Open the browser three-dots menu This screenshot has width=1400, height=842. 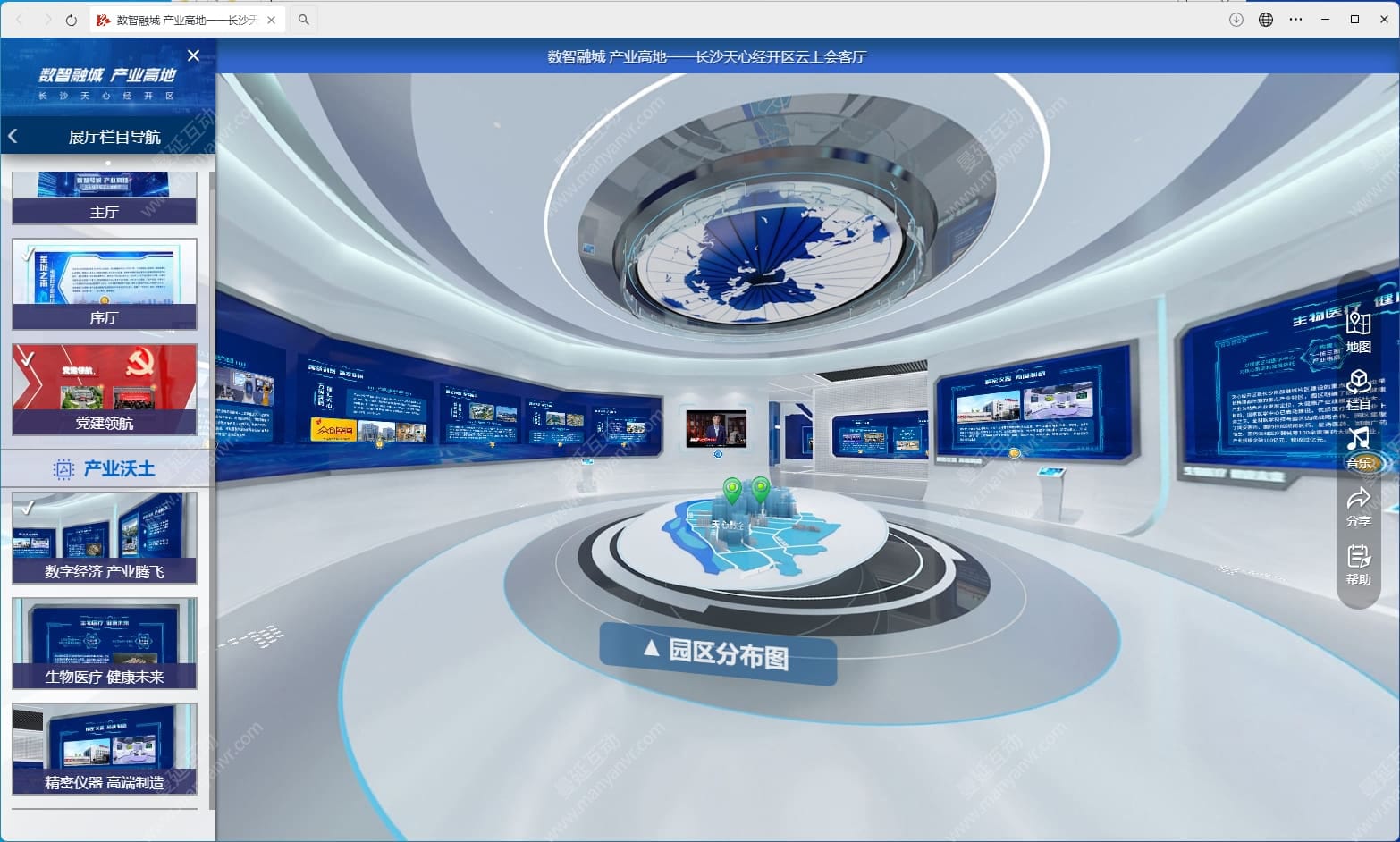[x=1296, y=20]
